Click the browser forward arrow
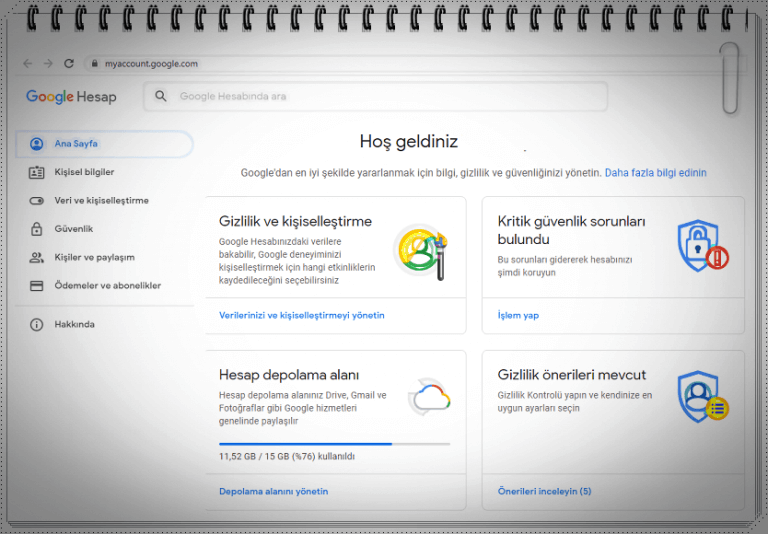Viewport: 768px width, 534px height. pyautogui.click(x=48, y=64)
